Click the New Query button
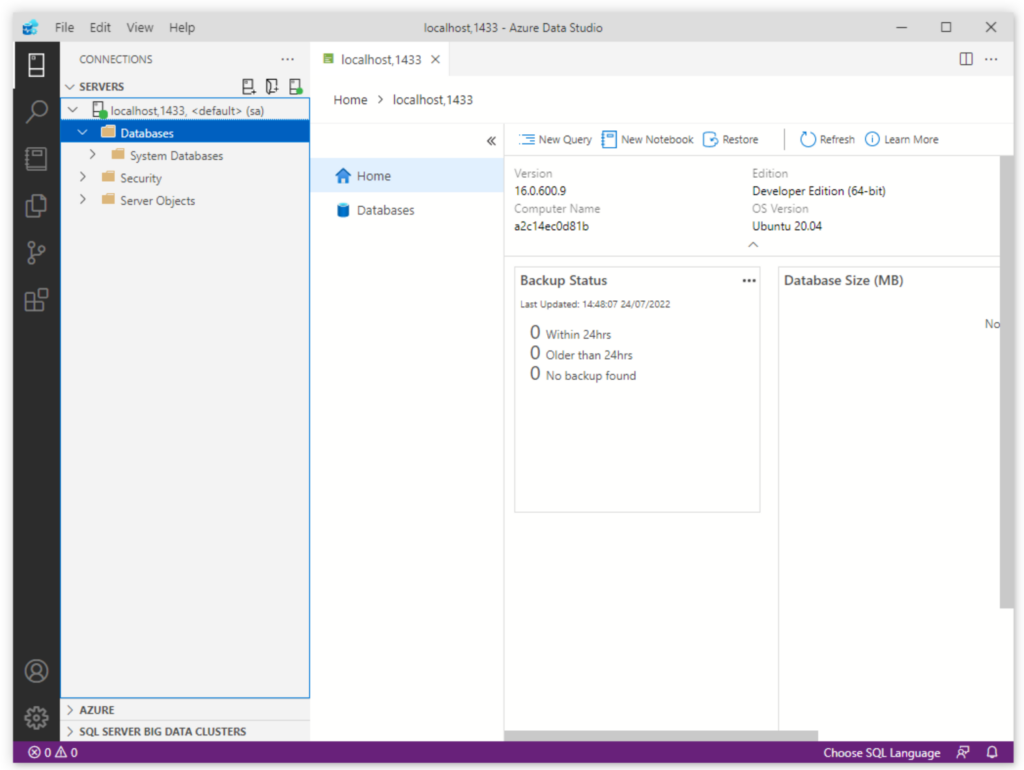Screen dimensions: 1024x770 tap(556, 140)
